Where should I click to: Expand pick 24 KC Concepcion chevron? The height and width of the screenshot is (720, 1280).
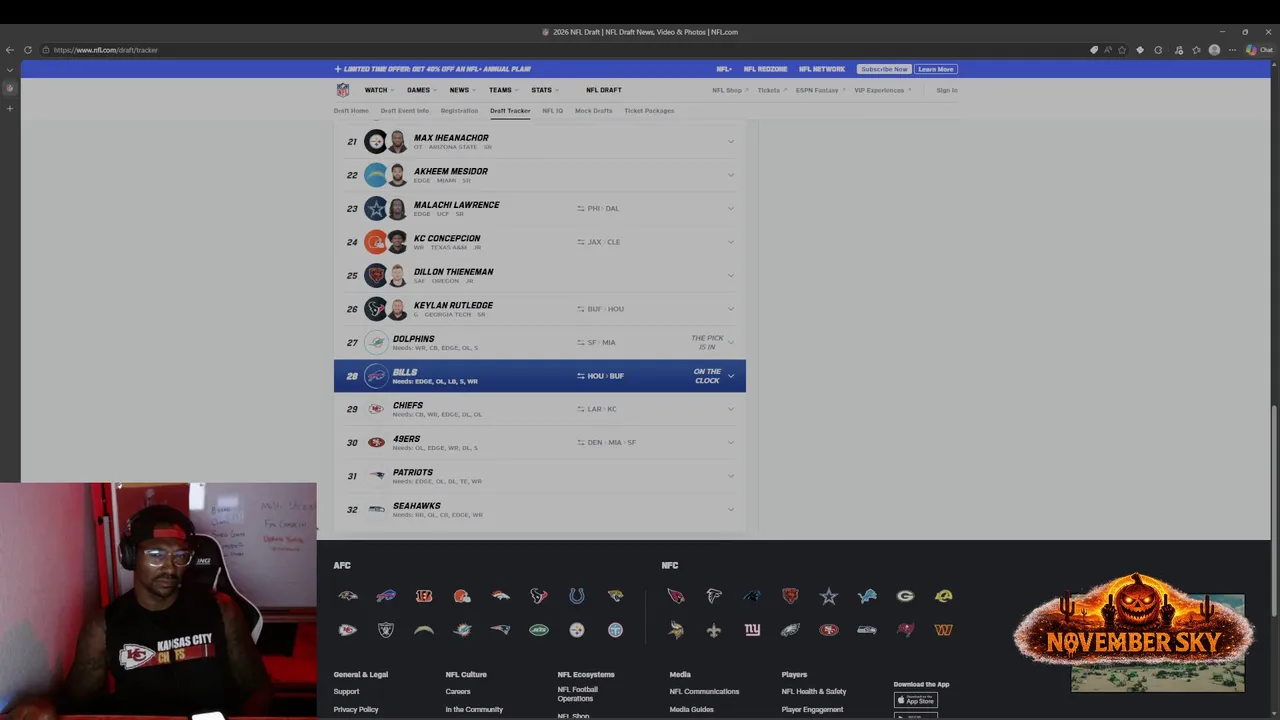(731, 242)
